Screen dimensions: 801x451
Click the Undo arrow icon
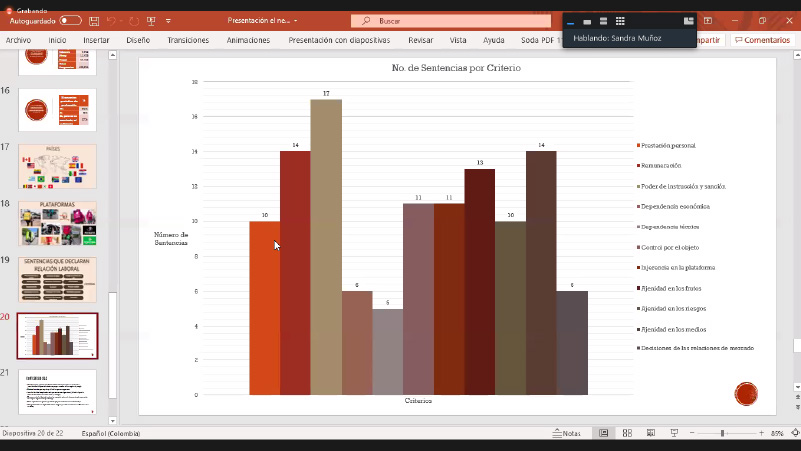111,21
